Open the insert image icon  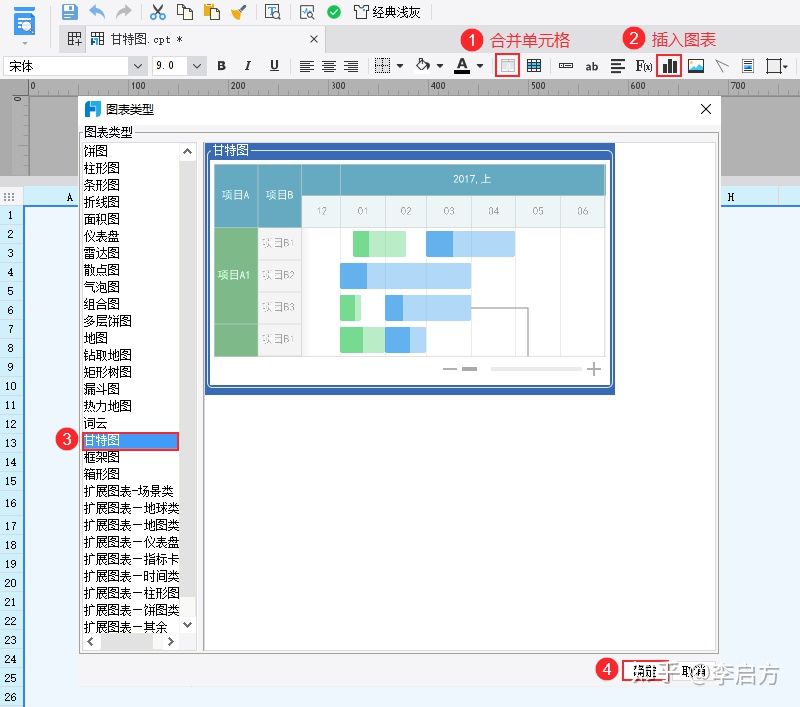696,66
